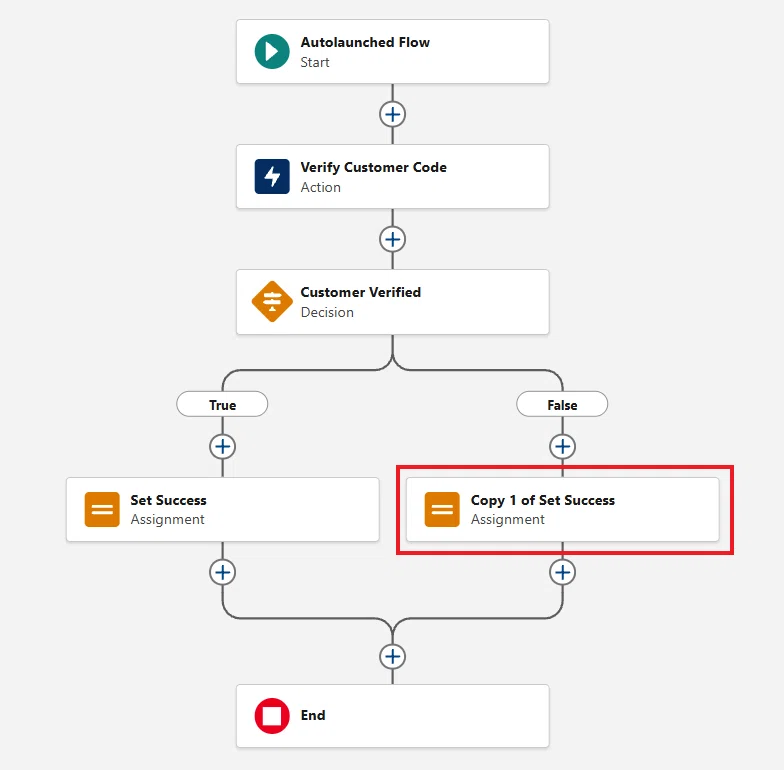The image size is (784, 770).
Task: Add element below Set Success assignment
Action: coord(222,572)
